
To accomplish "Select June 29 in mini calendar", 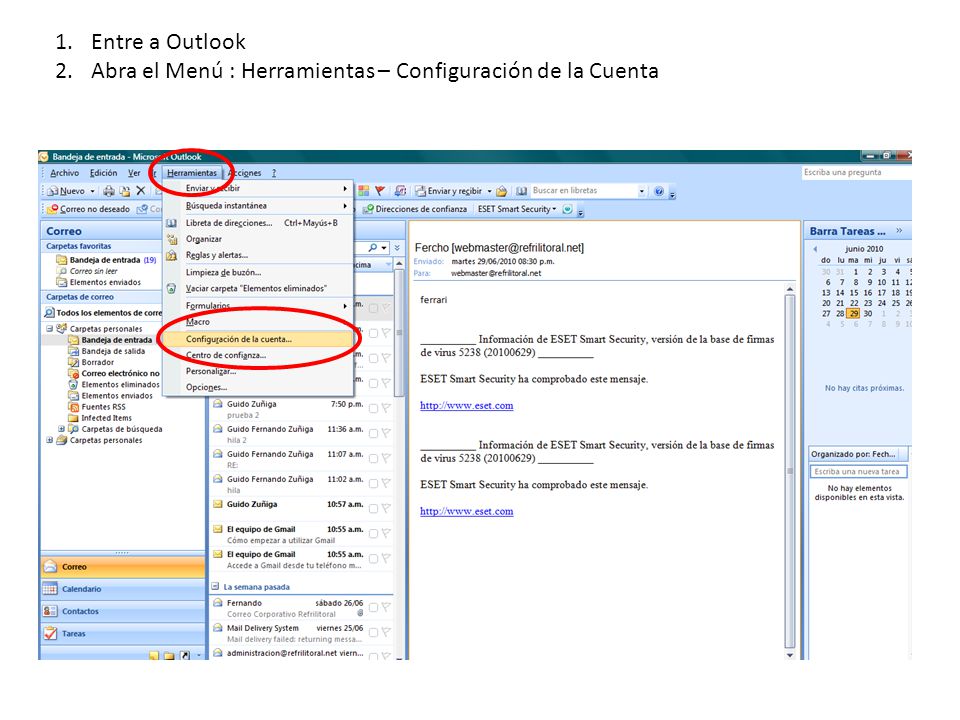I will click(853, 313).
